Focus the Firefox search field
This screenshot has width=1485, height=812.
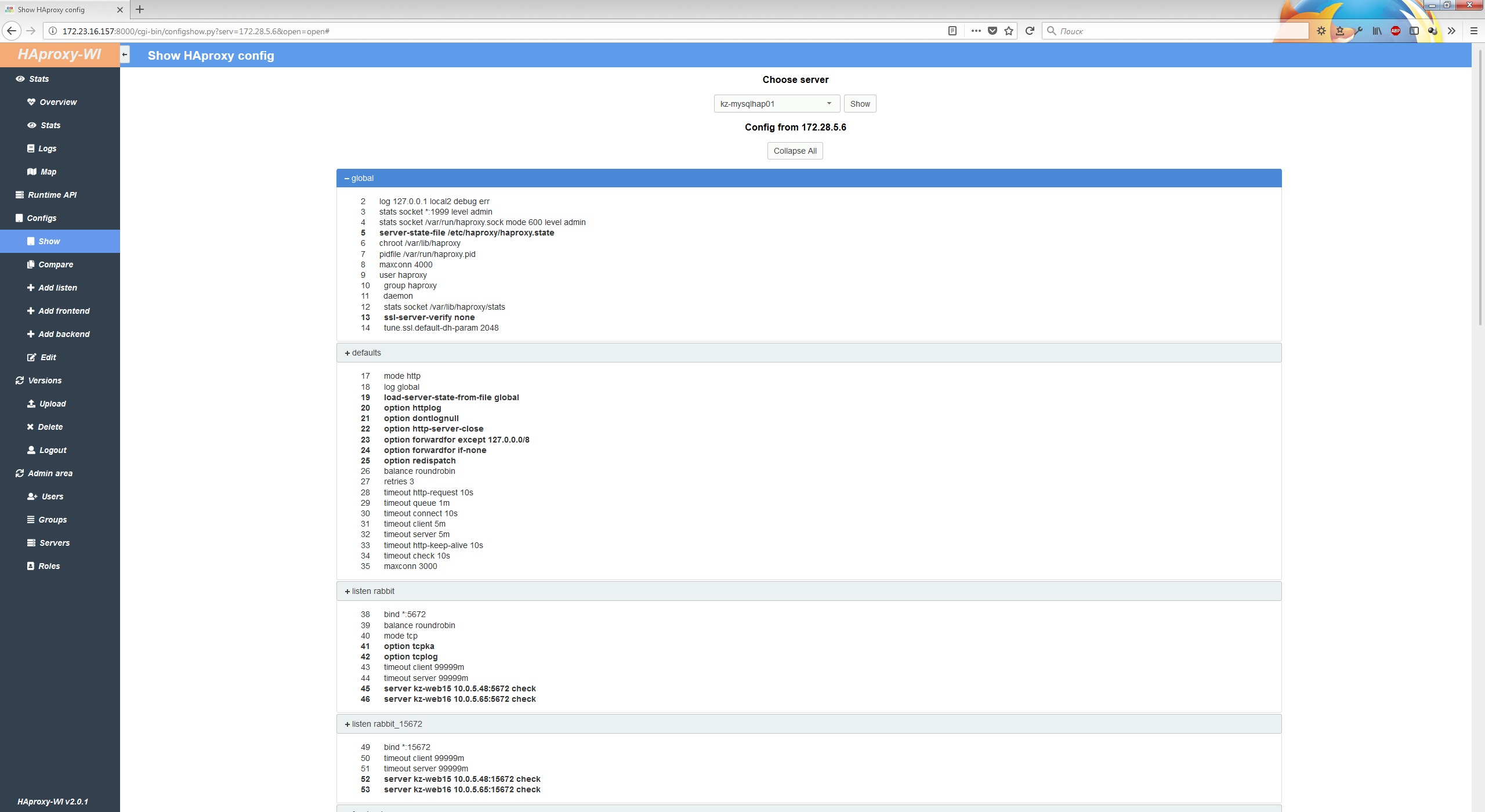tap(1178, 31)
